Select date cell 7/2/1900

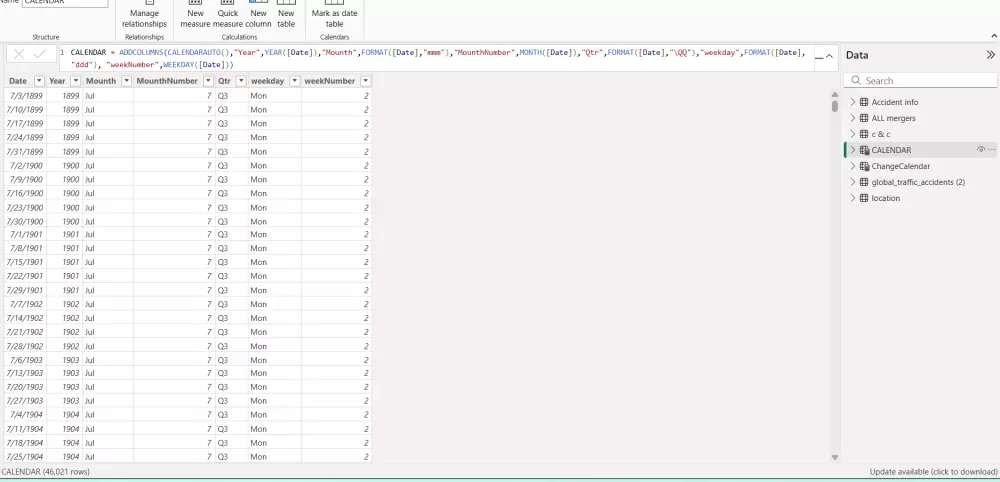click(25, 166)
